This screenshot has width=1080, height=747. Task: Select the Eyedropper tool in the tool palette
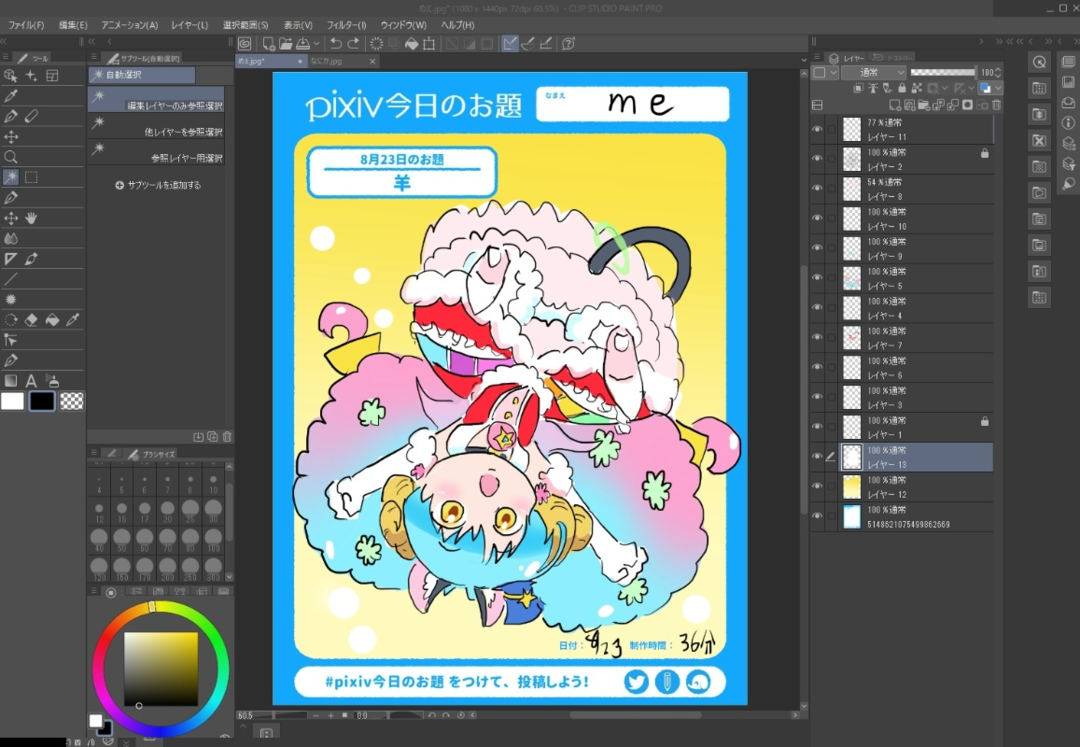click(11, 96)
